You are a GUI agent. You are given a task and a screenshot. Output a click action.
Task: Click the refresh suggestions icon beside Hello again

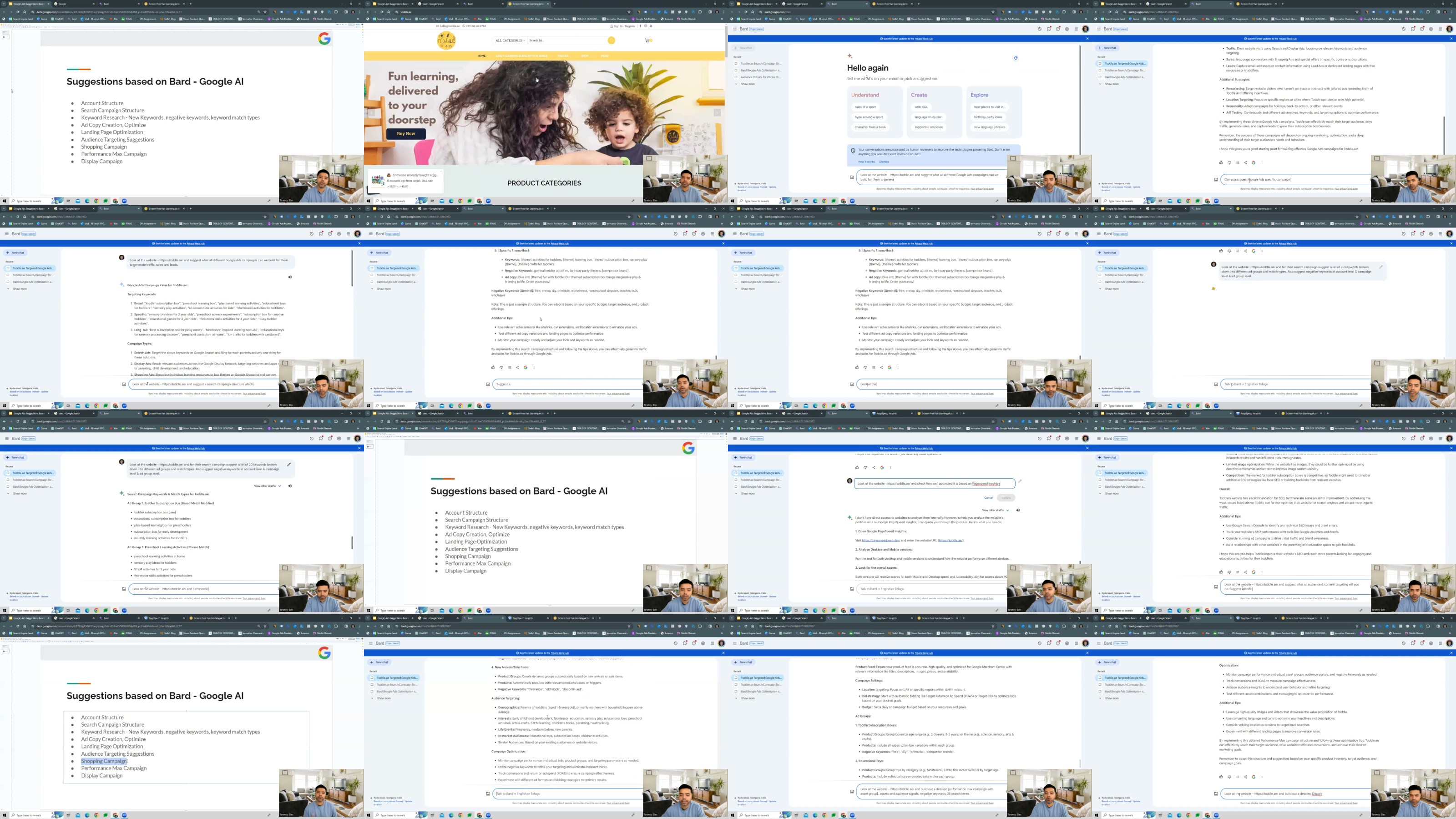tap(1016, 58)
